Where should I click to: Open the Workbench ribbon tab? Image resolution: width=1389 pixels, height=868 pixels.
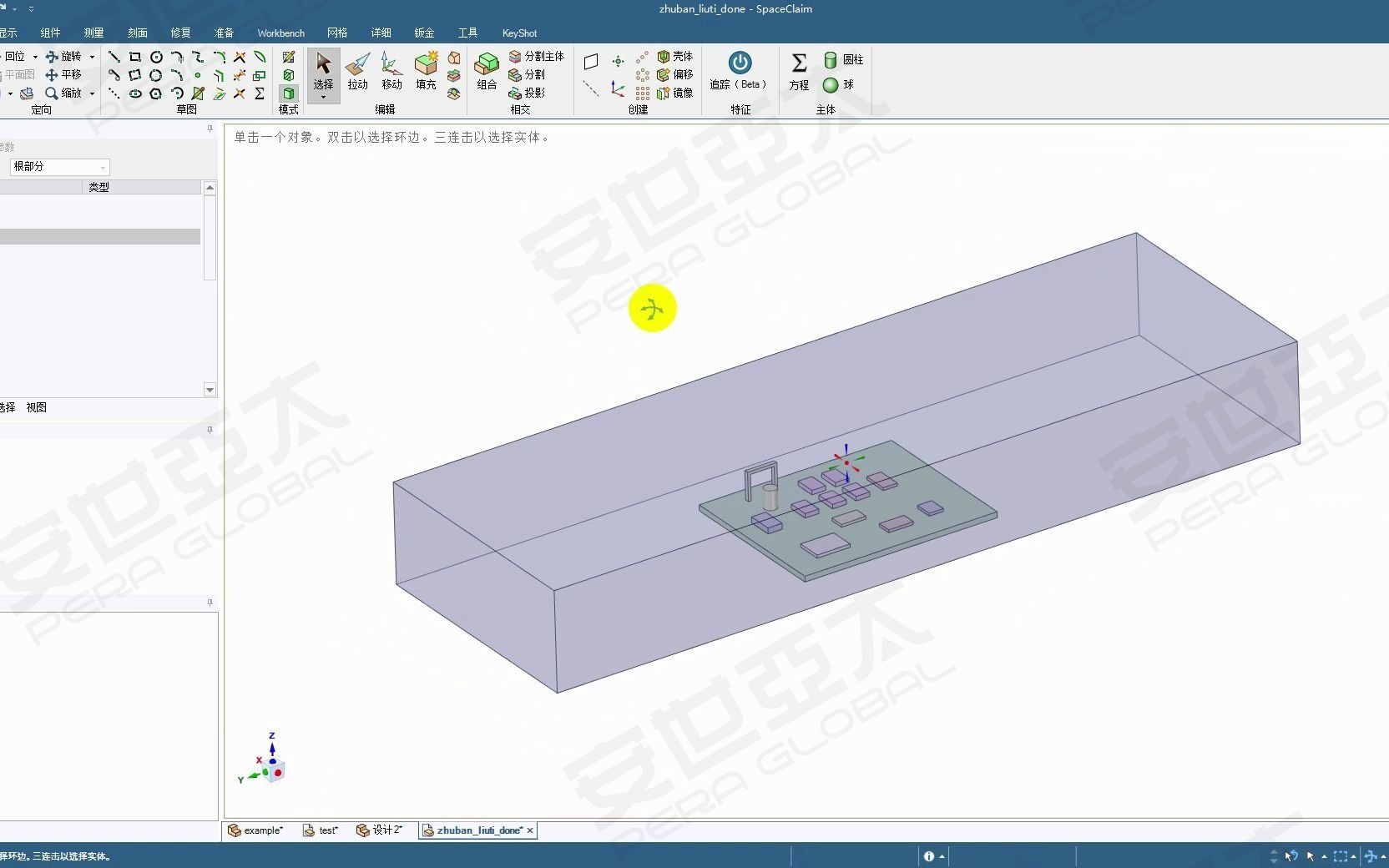pyautogui.click(x=280, y=33)
